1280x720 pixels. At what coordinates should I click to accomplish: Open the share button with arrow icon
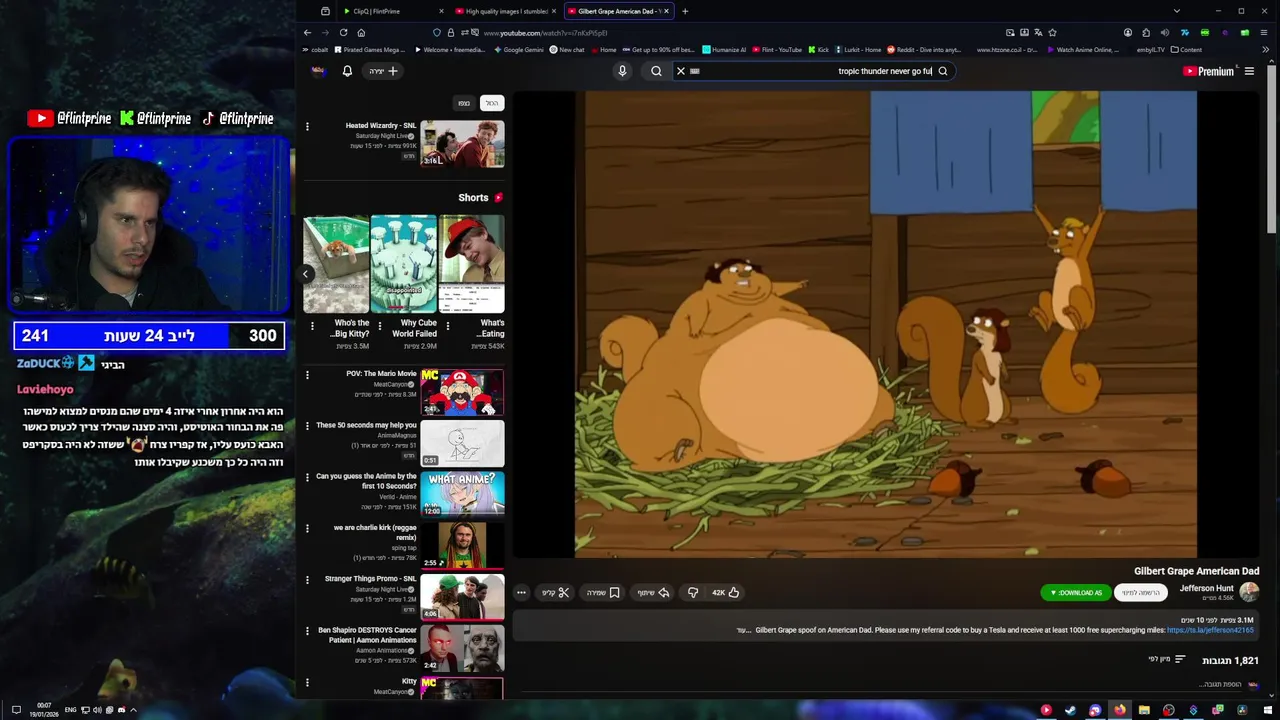point(654,593)
